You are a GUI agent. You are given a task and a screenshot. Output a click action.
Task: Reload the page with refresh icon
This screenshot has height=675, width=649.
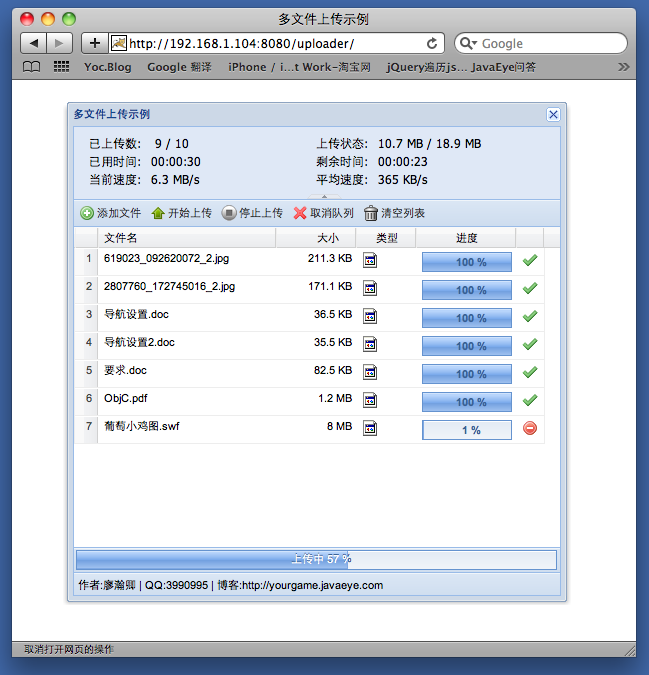point(432,43)
